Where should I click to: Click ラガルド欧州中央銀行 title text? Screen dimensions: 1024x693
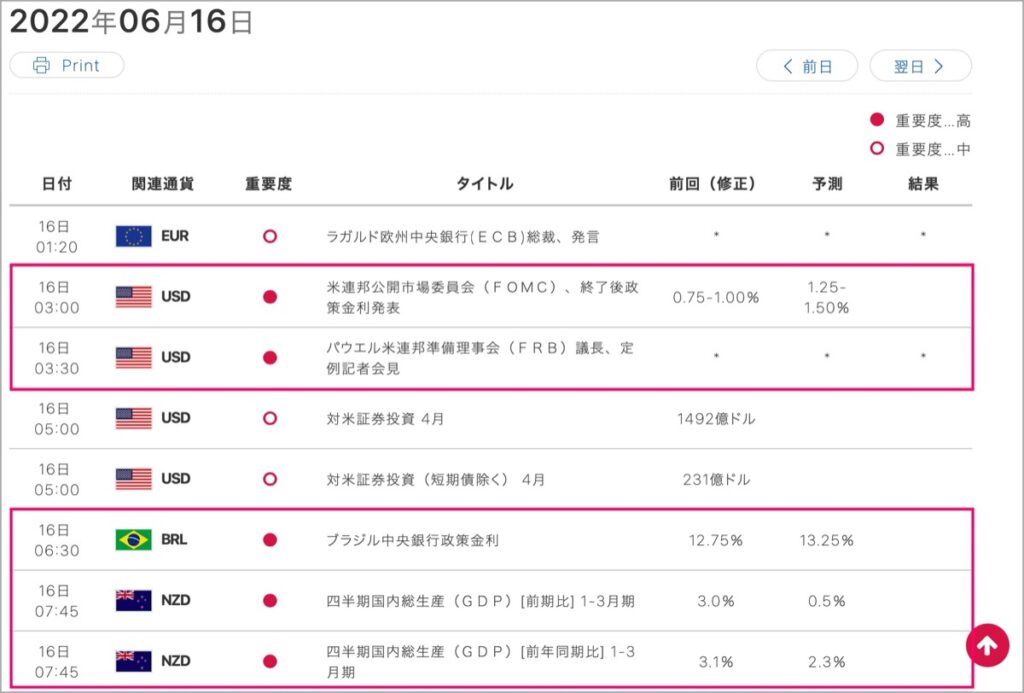point(462,237)
